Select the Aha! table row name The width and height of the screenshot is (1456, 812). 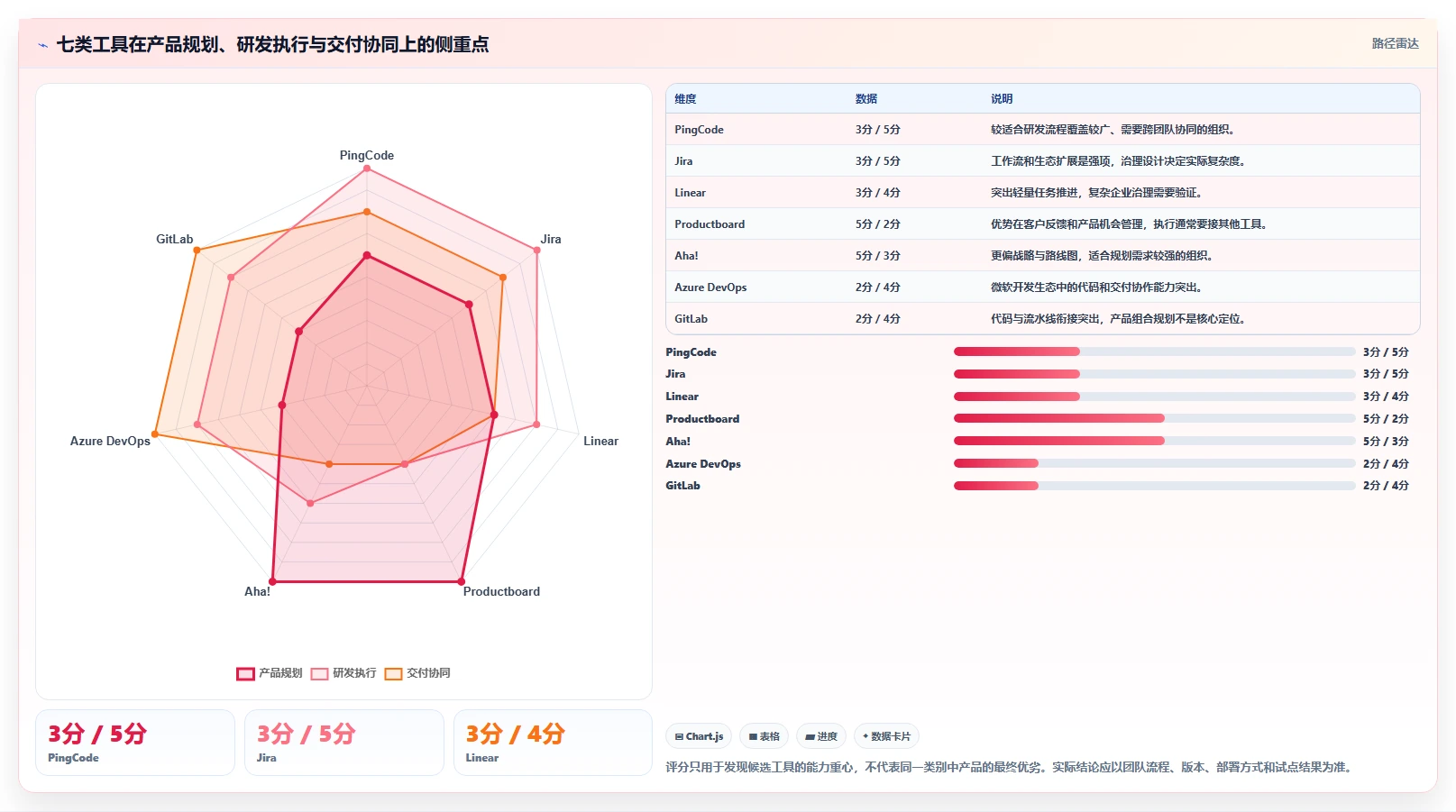(x=686, y=256)
